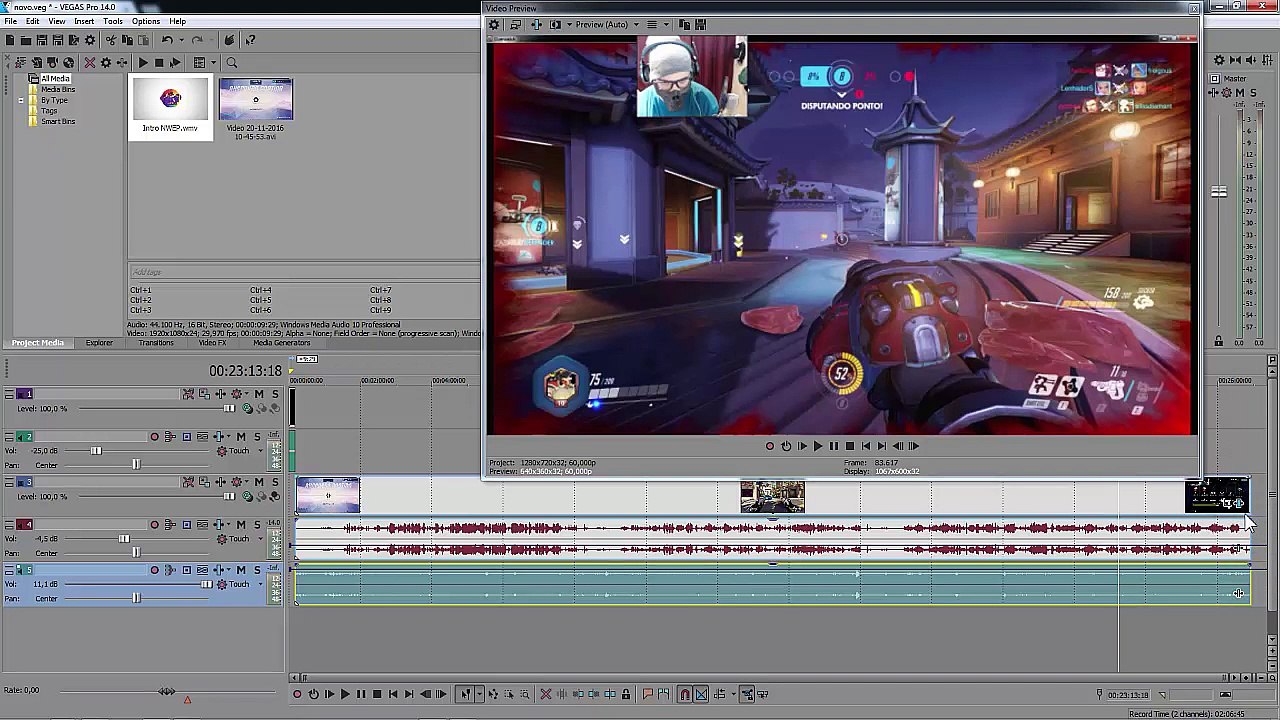Mute video track 3

pos(259,482)
